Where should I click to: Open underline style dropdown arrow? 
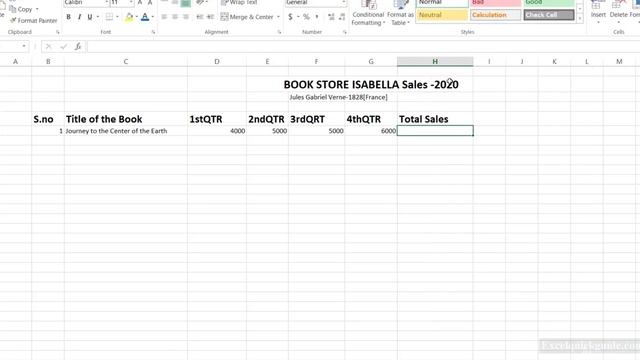pyautogui.click(x=98, y=17)
